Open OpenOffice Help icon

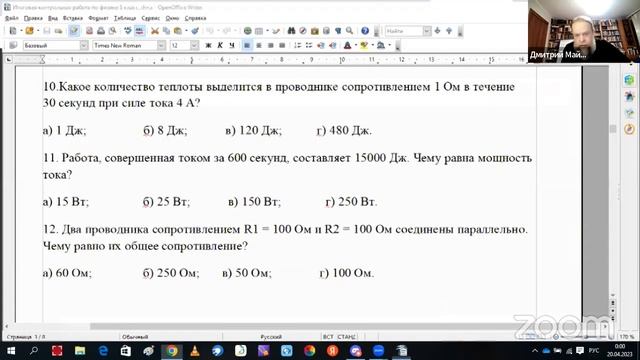pyautogui.click(x=365, y=31)
